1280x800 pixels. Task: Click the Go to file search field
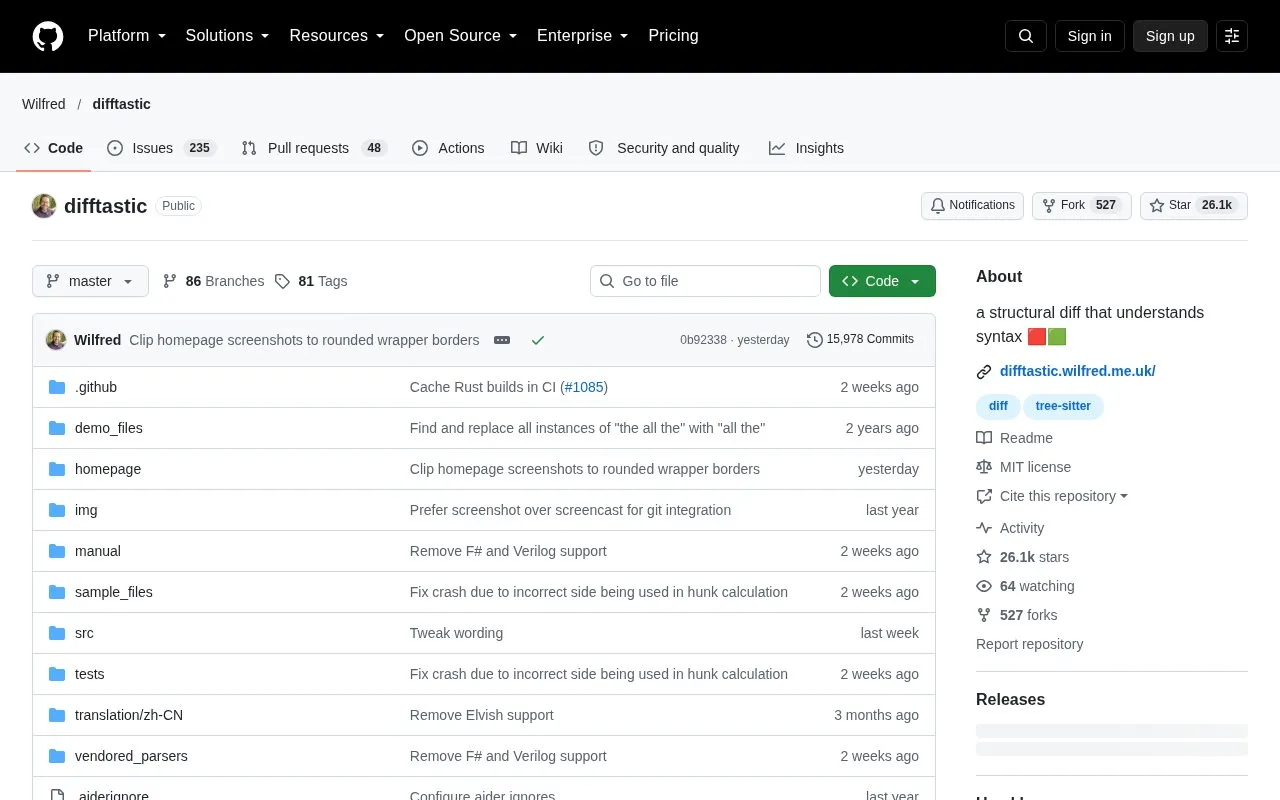click(705, 281)
